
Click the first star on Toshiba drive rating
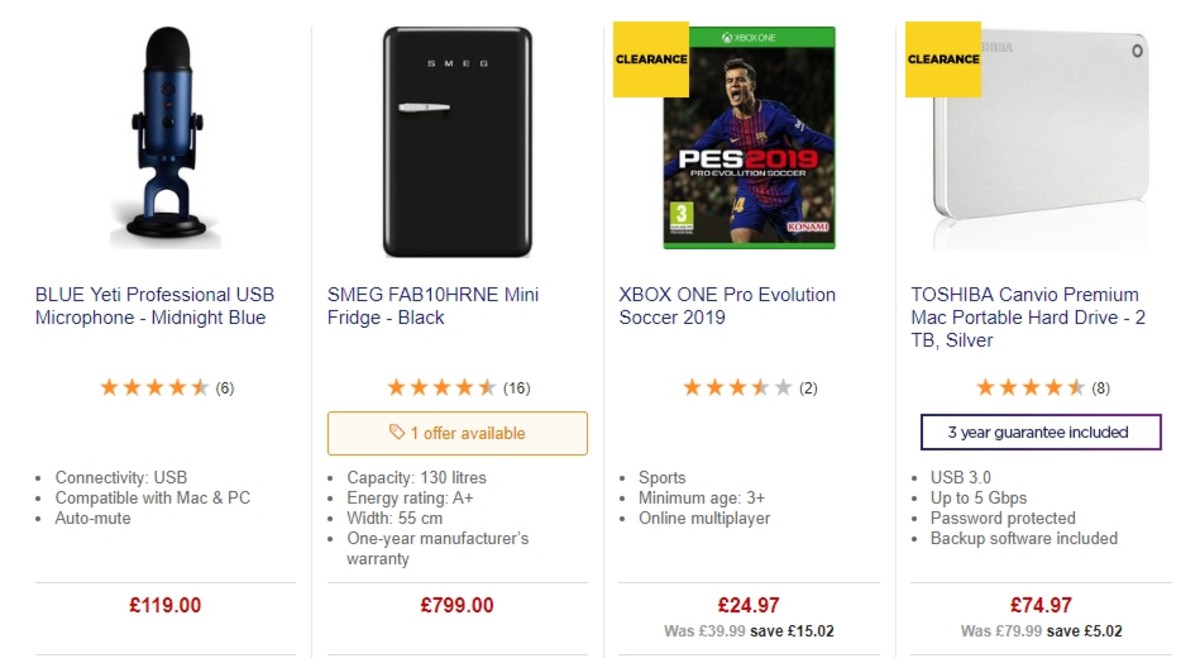[985, 386]
